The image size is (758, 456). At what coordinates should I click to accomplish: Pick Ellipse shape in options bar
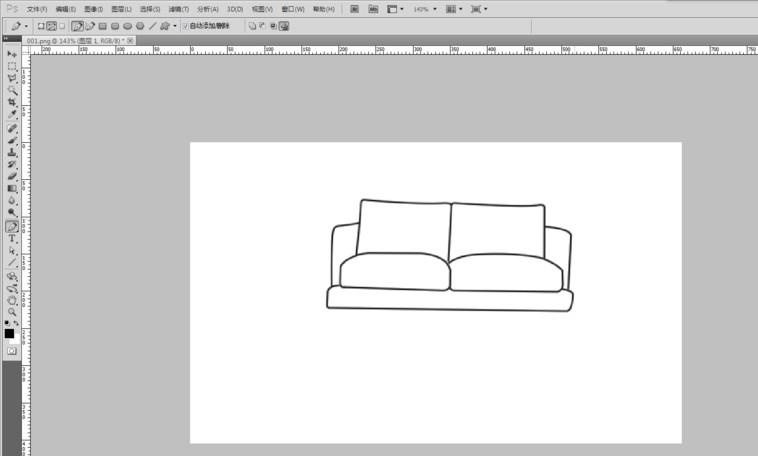pyautogui.click(x=128, y=26)
